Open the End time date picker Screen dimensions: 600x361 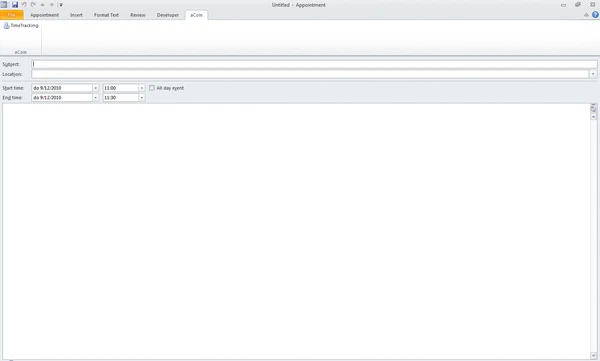(96, 98)
